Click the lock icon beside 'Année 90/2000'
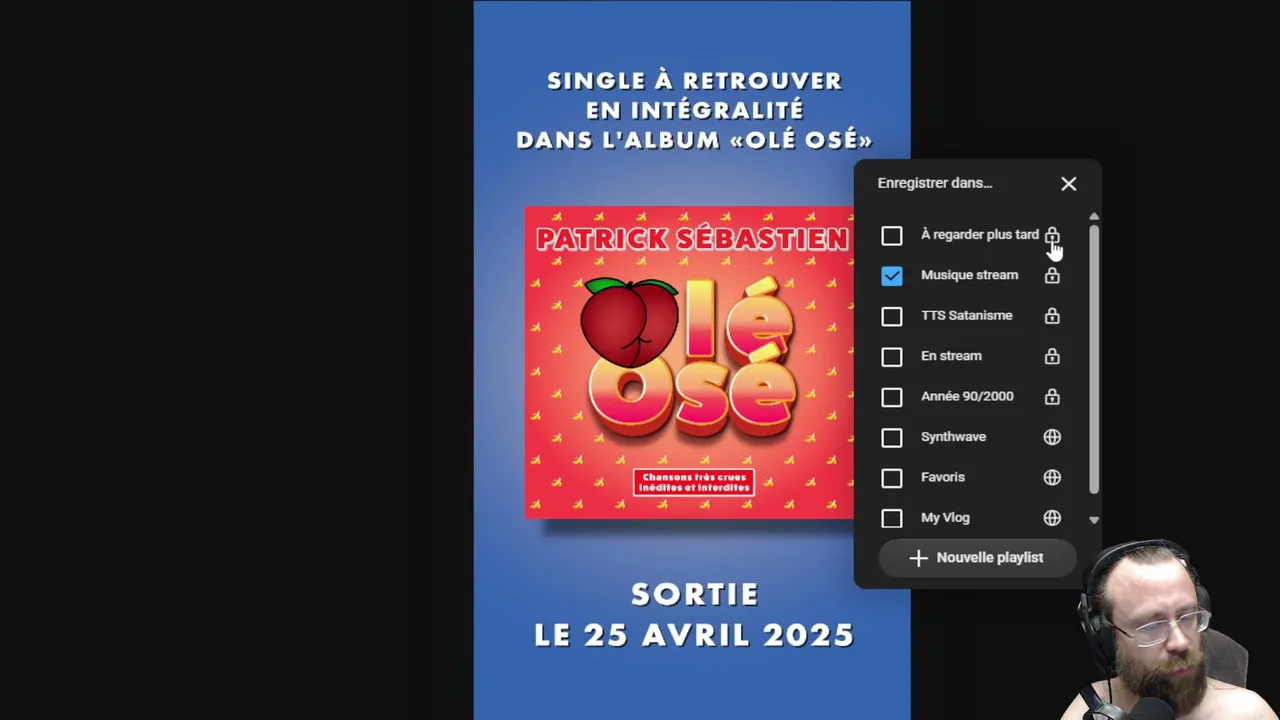The width and height of the screenshot is (1280, 720). click(1052, 397)
